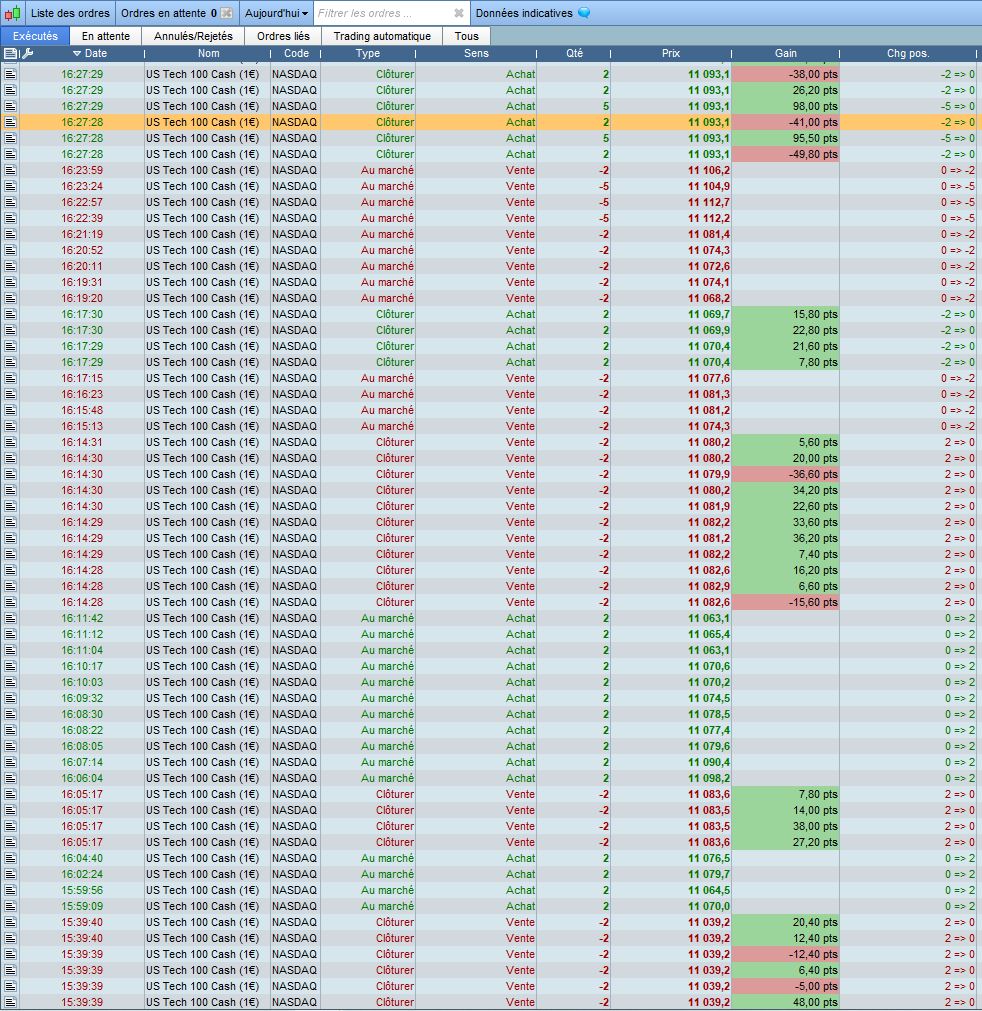
Task: Open order details icon for the 16:11:42 row
Action: coord(10,618)
